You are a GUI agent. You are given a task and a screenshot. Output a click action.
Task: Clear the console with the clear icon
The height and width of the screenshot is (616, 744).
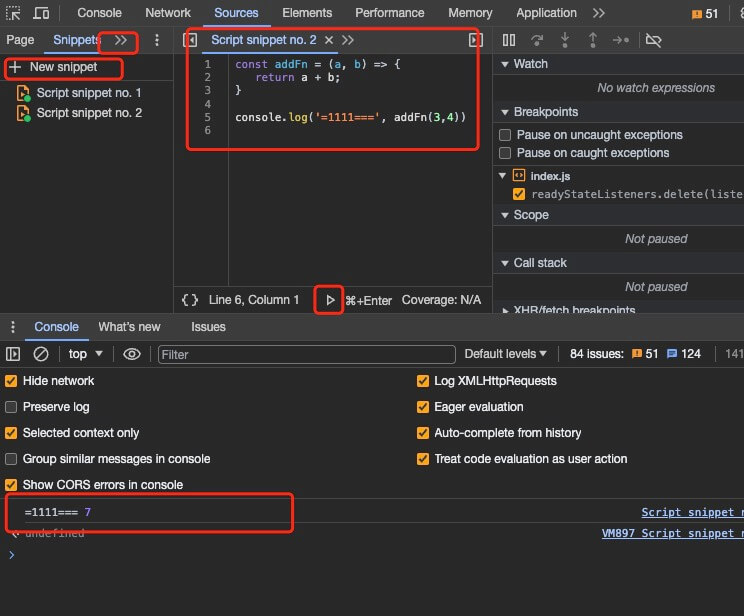[x=41, y=354]
